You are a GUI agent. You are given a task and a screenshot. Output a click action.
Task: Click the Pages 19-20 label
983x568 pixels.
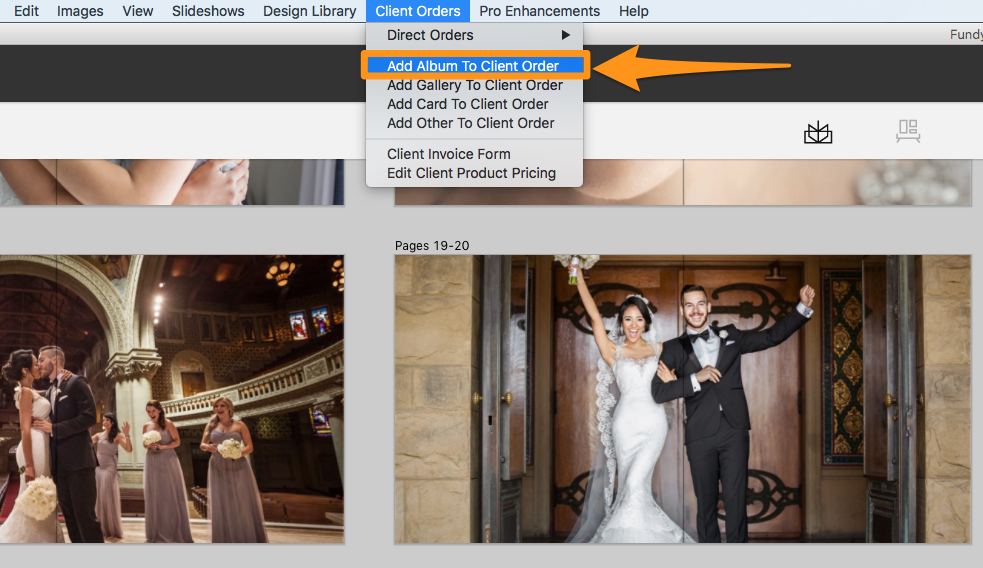432,246
